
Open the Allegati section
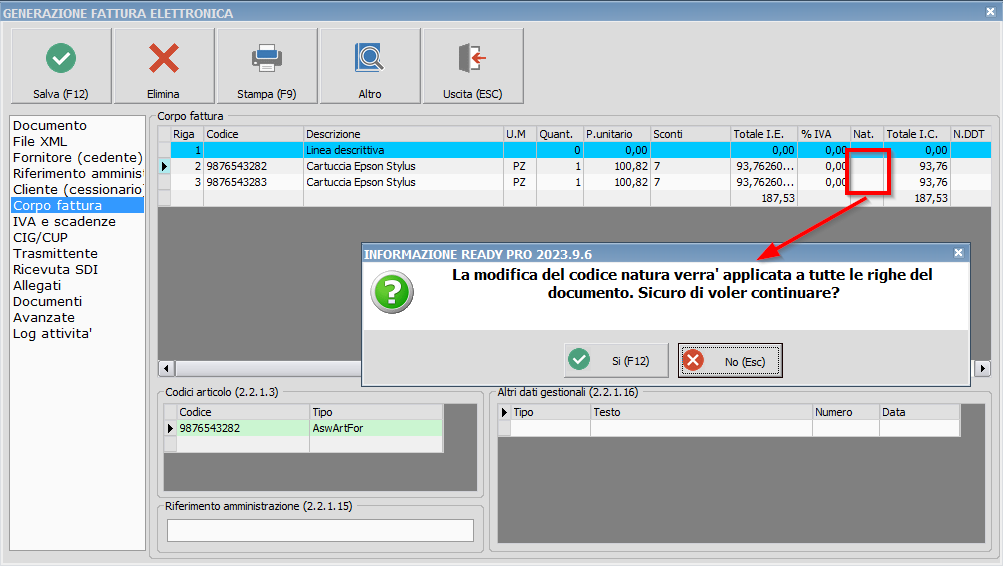click(x=37, y=285)
